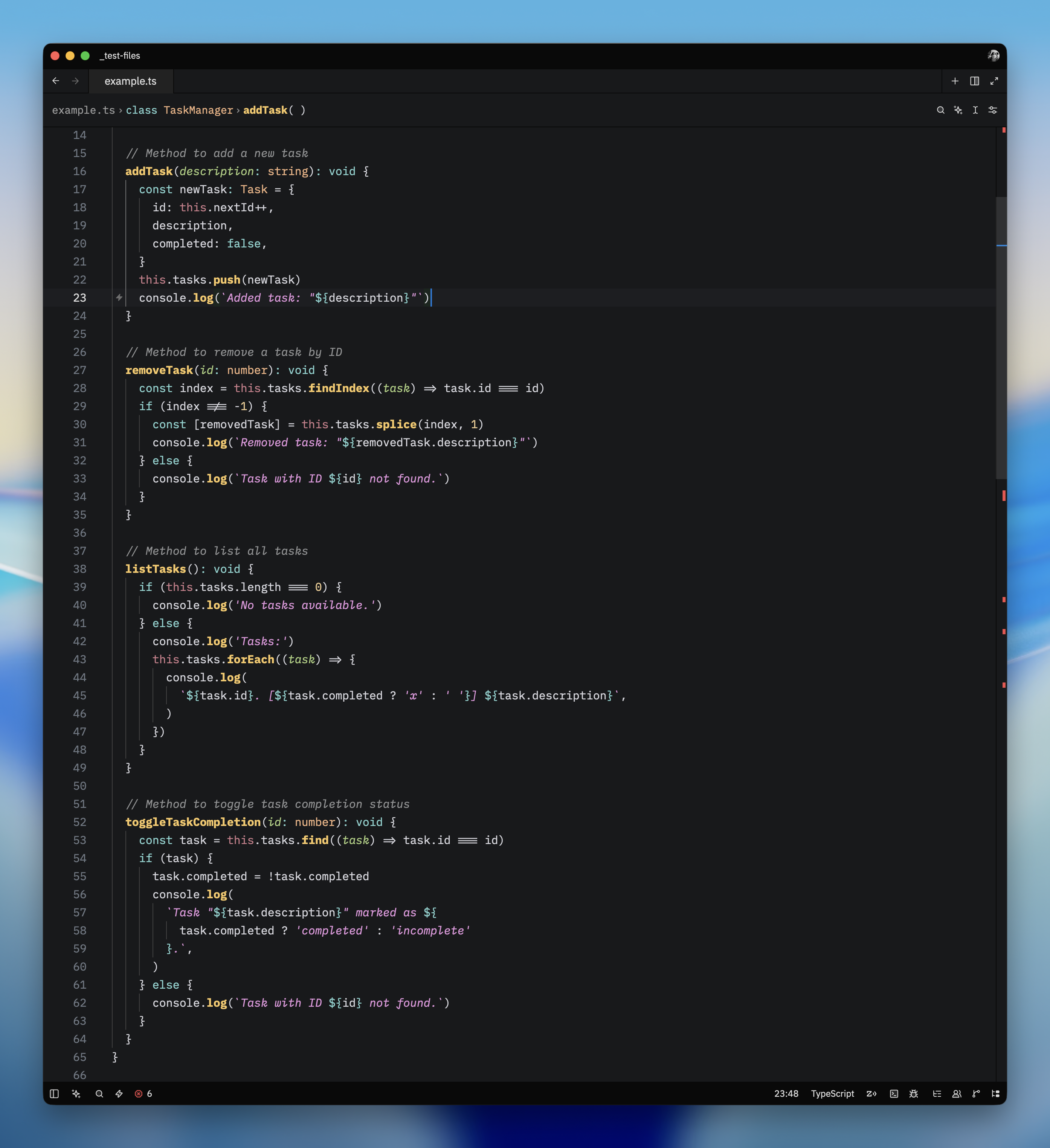Screen dimensions: 1050x1148
Task: Open the user avatar menu in the title bar
Action: coord(993,55)
